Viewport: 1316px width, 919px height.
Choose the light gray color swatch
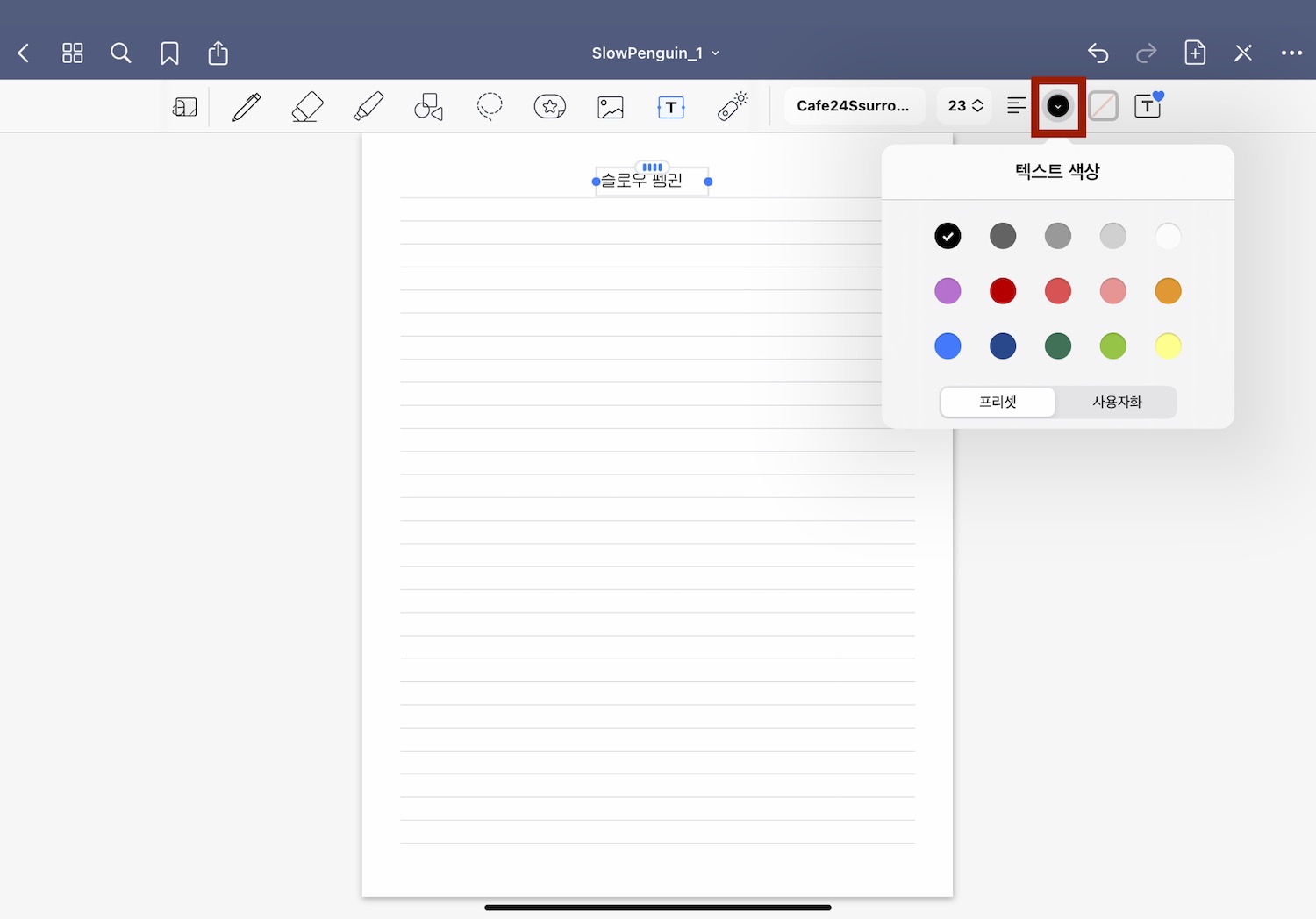pos(1113,236)
